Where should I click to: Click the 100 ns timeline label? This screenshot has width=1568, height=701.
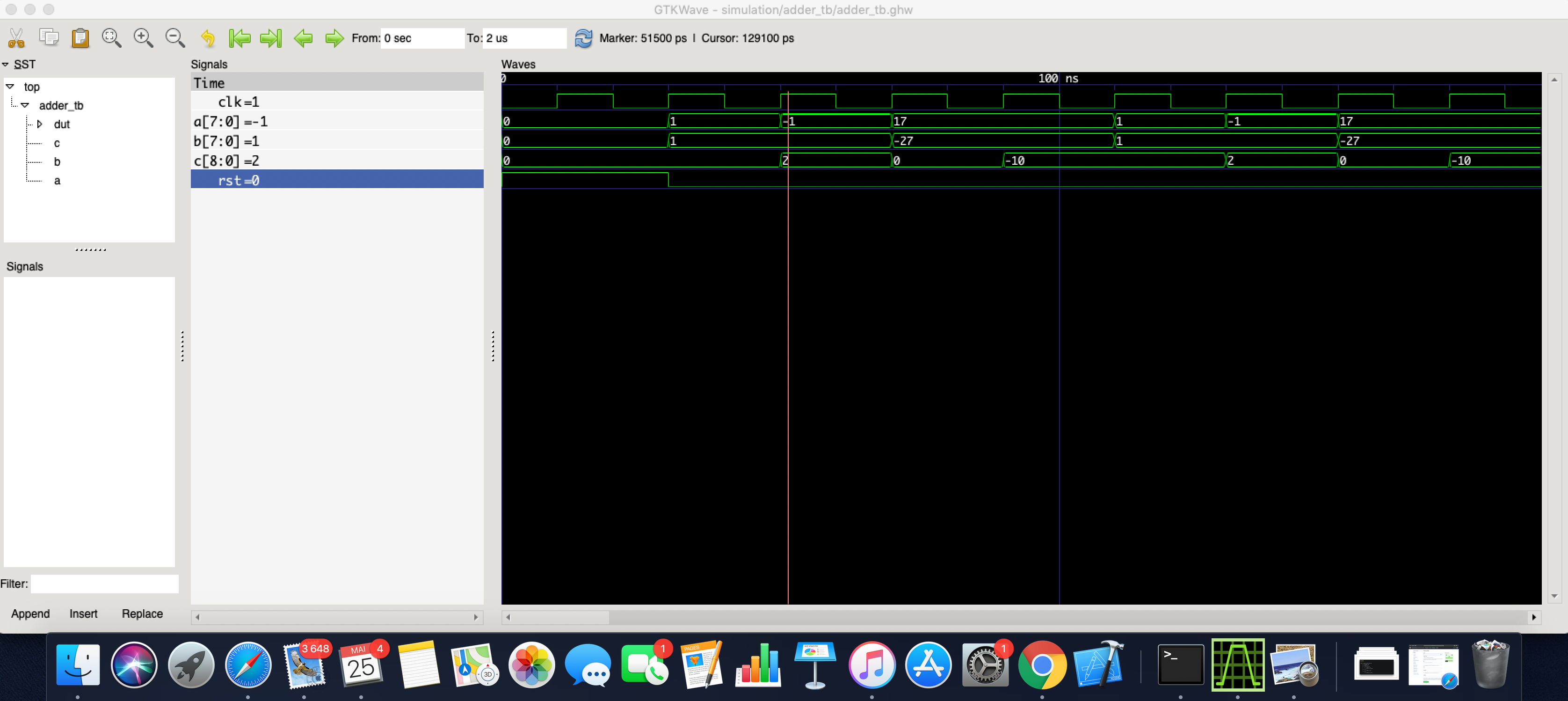(1059, 78)
